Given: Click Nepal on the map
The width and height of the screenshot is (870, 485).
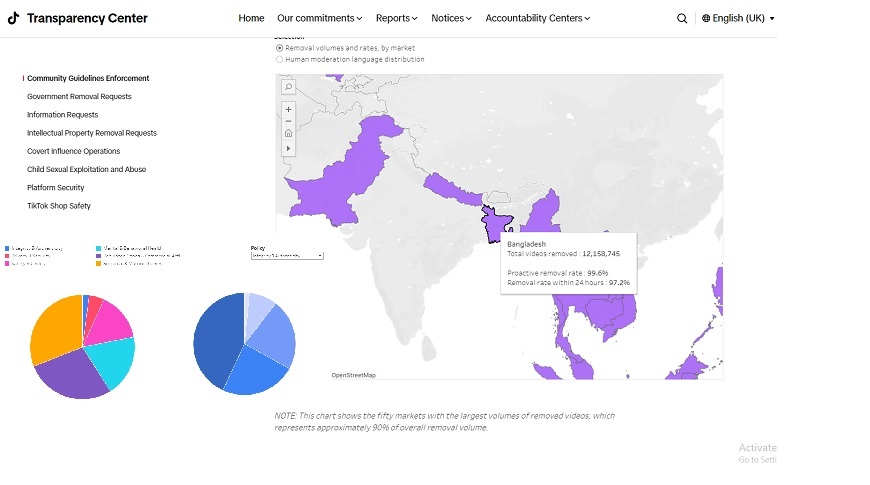Looking at the screenshot, I should [x=452, y=190].
